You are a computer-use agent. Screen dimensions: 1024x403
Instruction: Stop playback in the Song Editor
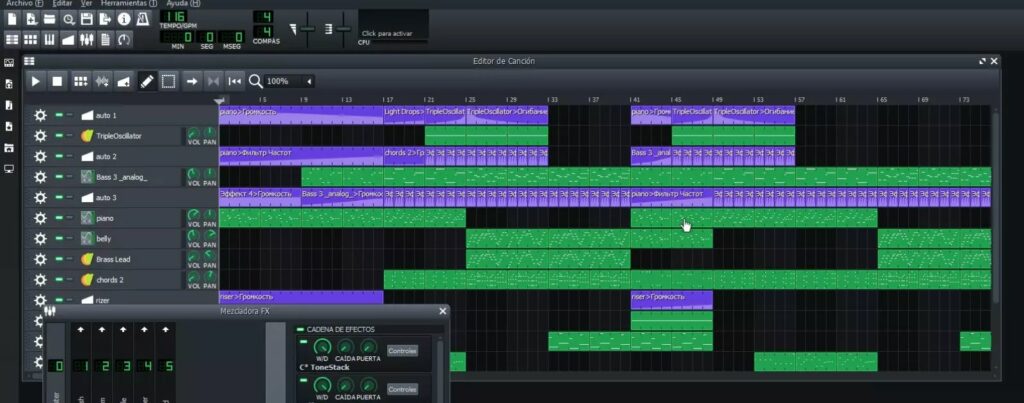[x=57, y=81]
